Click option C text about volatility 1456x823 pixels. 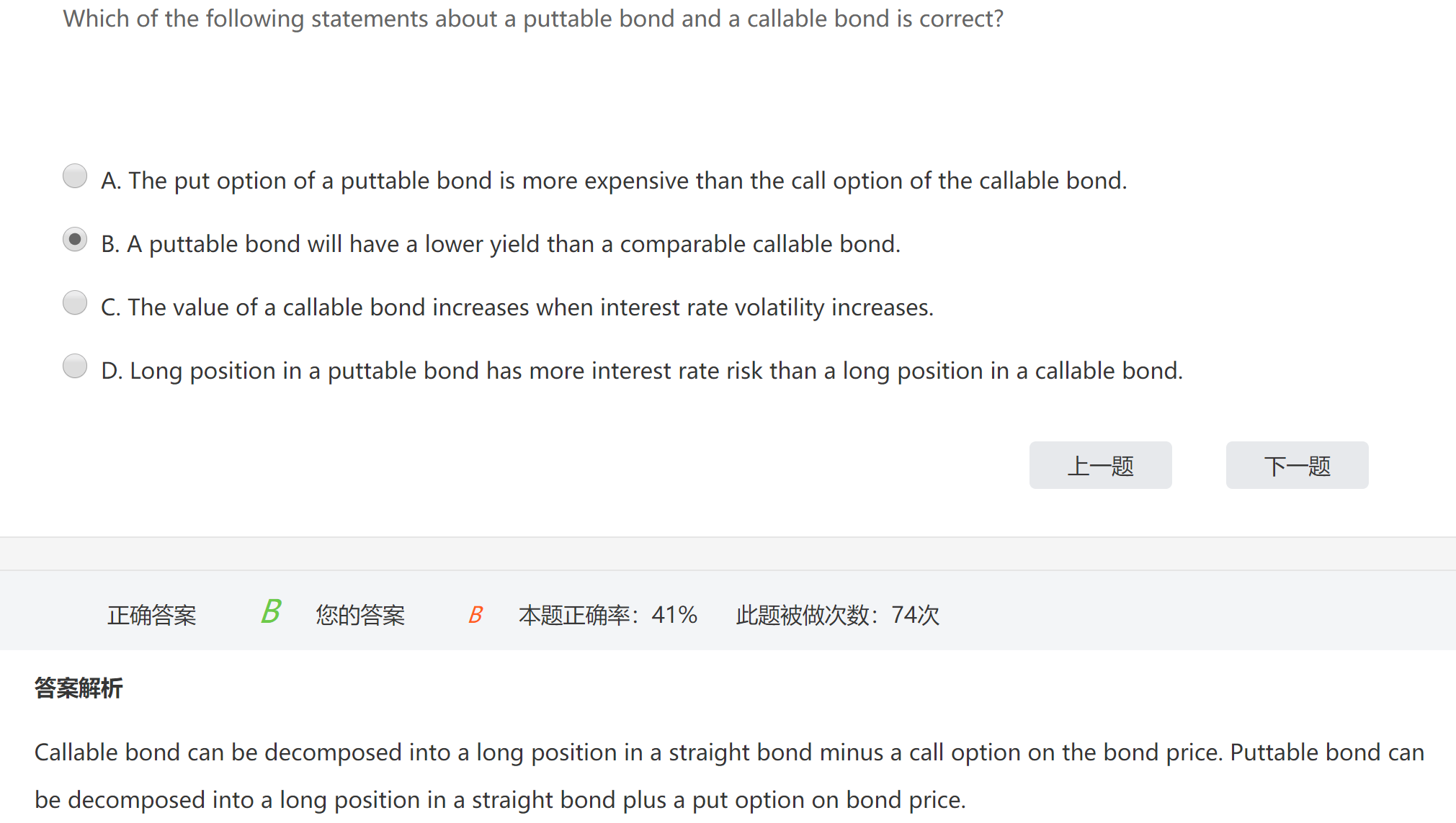pos(517,307)
